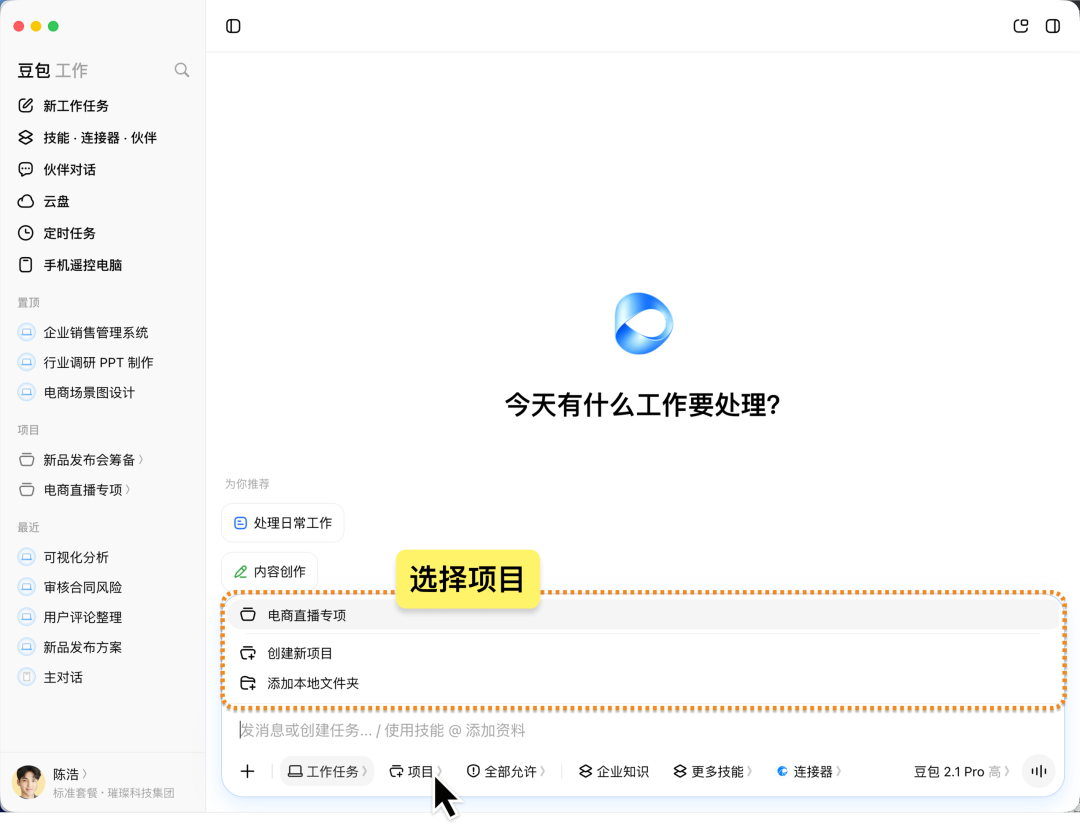
Task: Click the stacked layers icon beside 技能
Action: pyautogui.click(x=25, y=137)
